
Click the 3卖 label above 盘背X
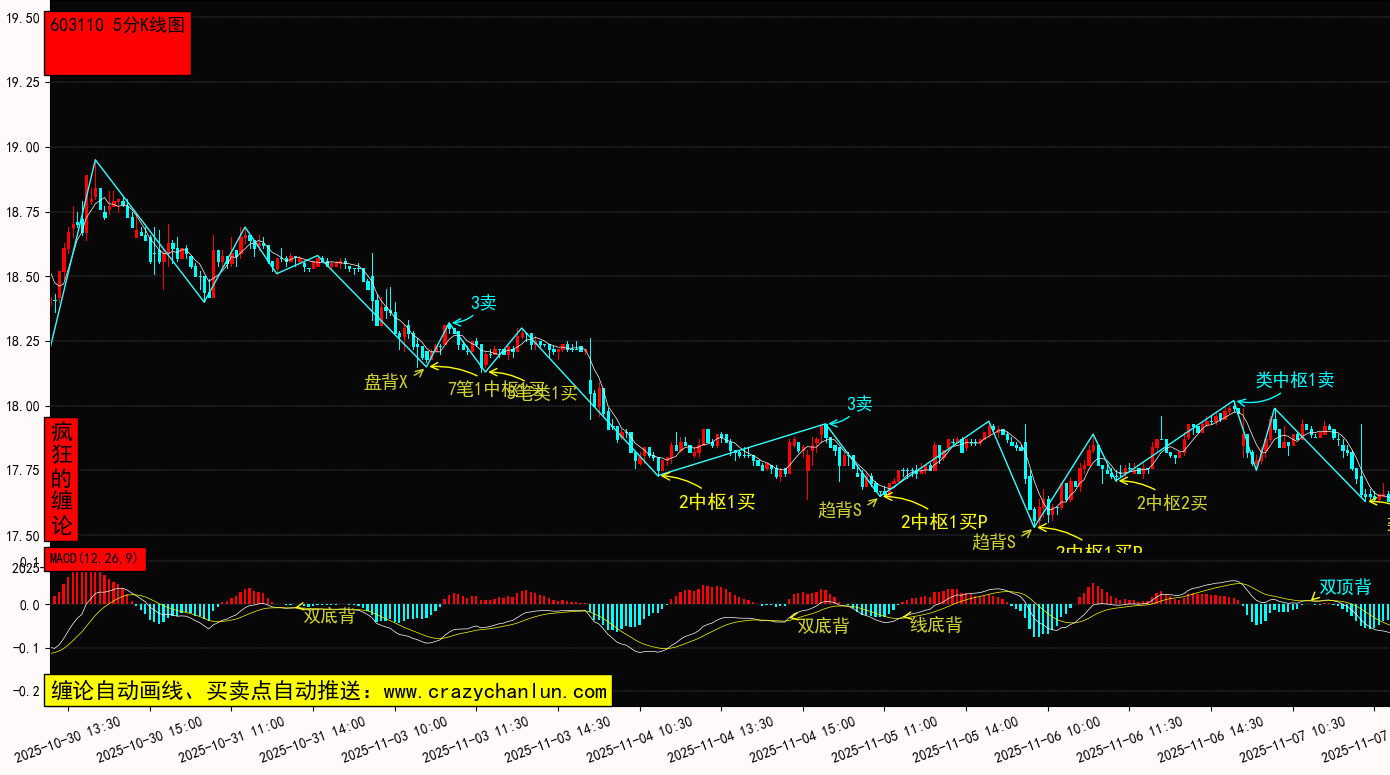(x=483, y=303)
